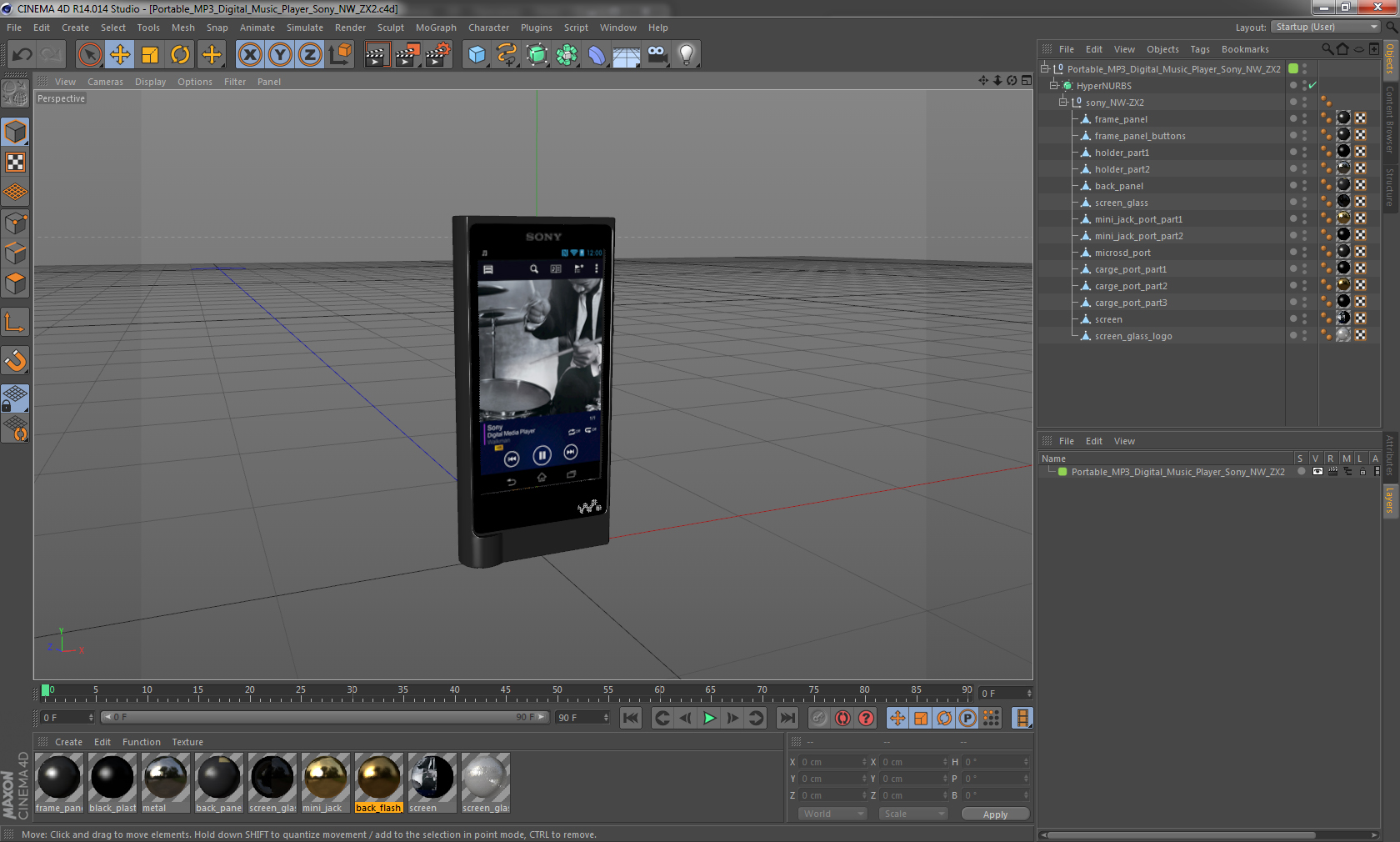Screen dimensions: 1400x842
Task: Add a Light object icon
Action: (687, 55)
